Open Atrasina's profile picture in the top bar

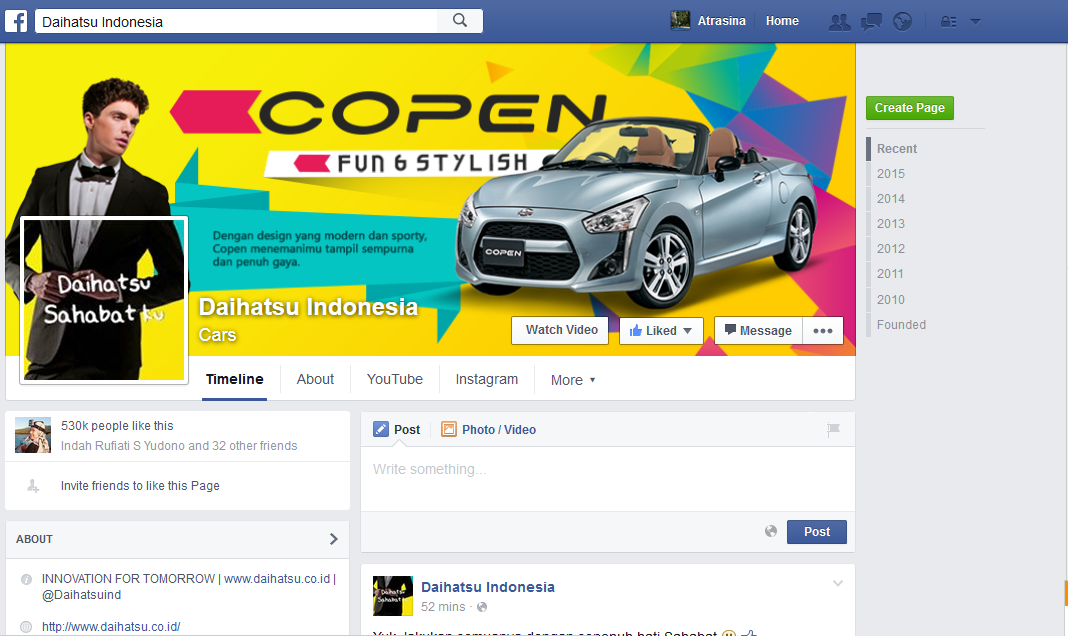pyautogui.click(x=680, y=21)
